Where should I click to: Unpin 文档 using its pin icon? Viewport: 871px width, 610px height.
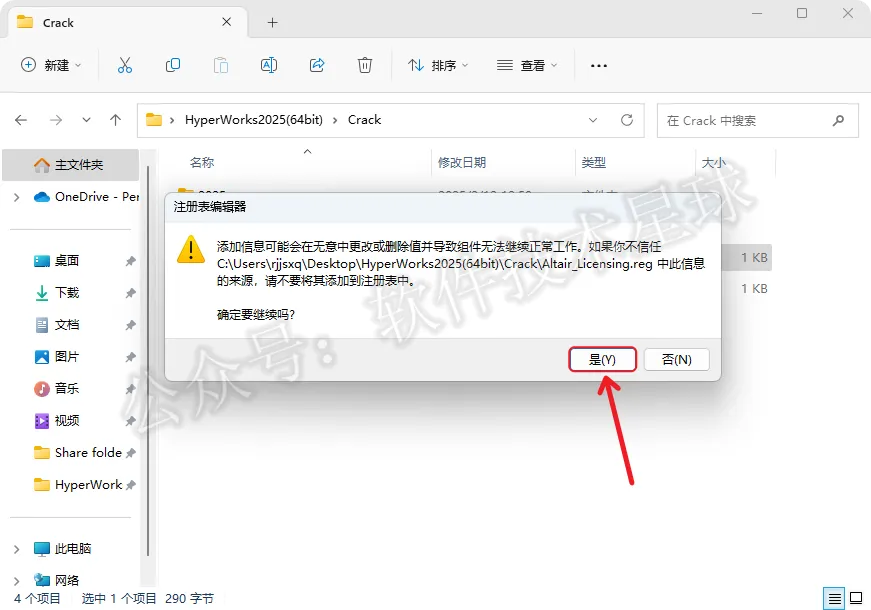[x=131, y=325]
